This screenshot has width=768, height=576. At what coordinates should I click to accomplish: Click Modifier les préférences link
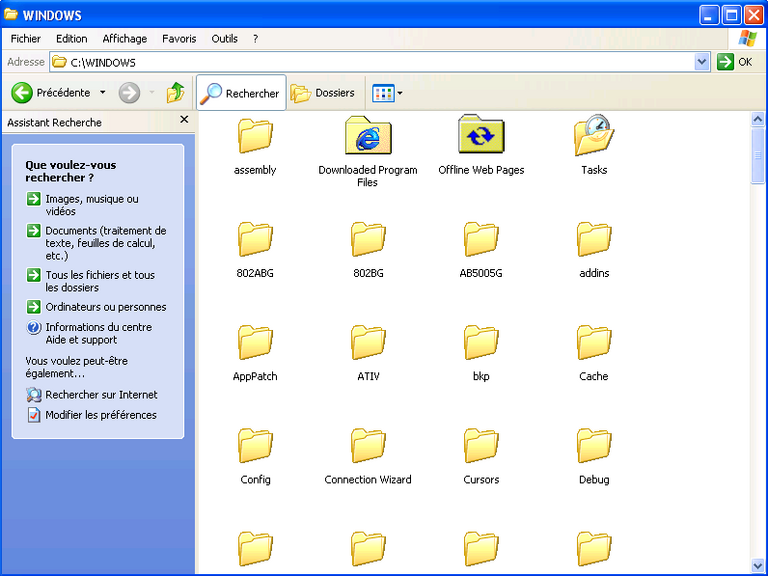click(x=92, y=415)
